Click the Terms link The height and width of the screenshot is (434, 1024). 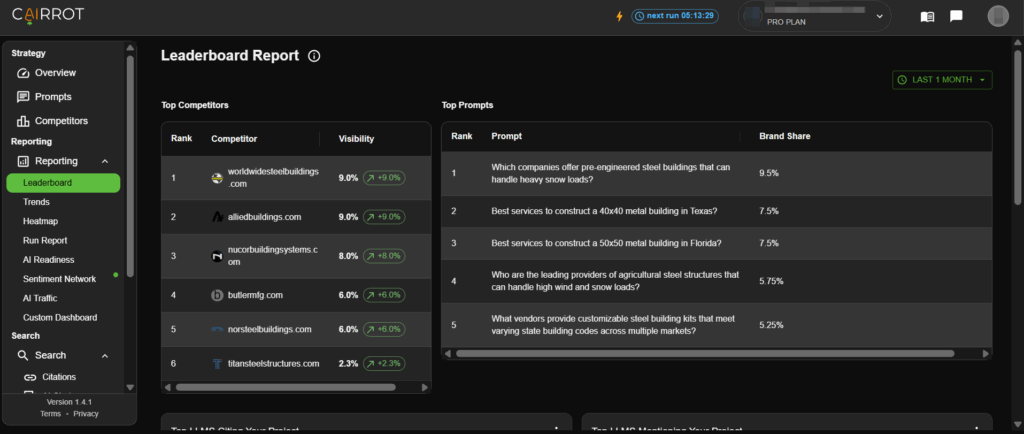(x=50, y=414)
